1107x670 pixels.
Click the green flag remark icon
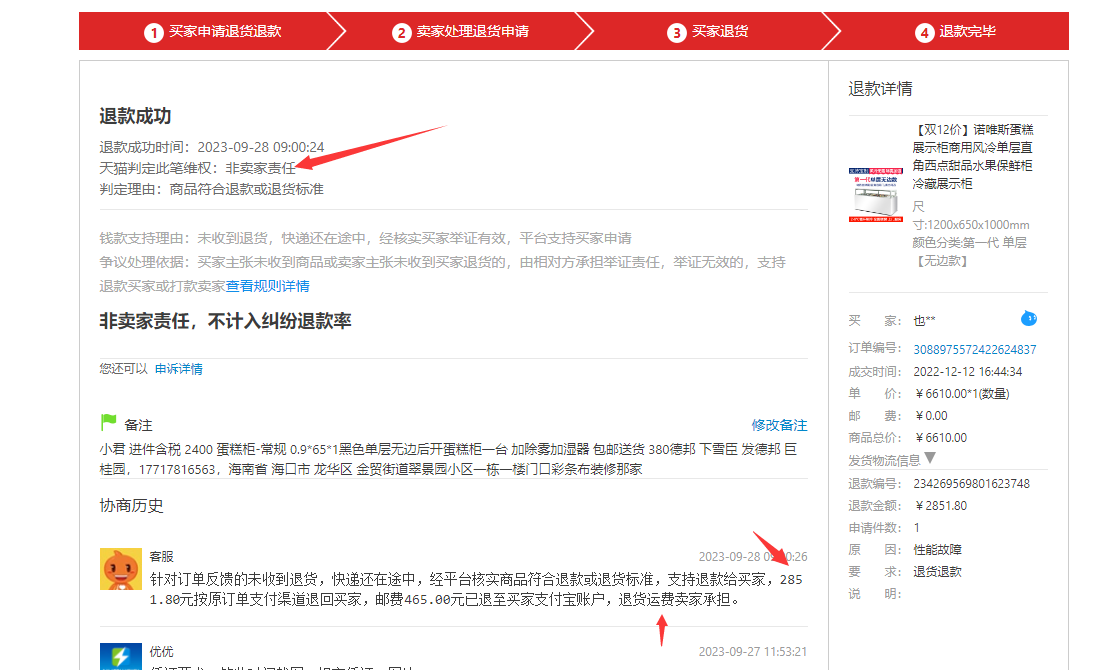tap(108, 423)
